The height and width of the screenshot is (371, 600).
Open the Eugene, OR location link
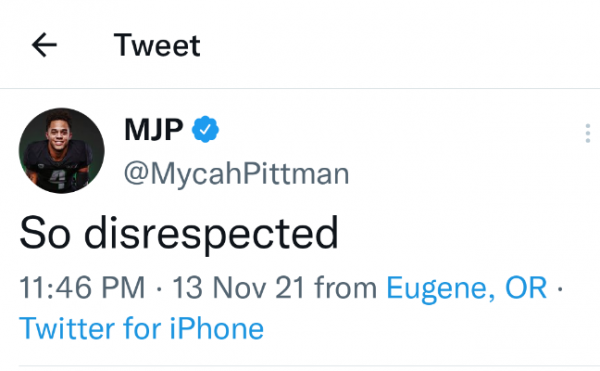tap(466, 288)
